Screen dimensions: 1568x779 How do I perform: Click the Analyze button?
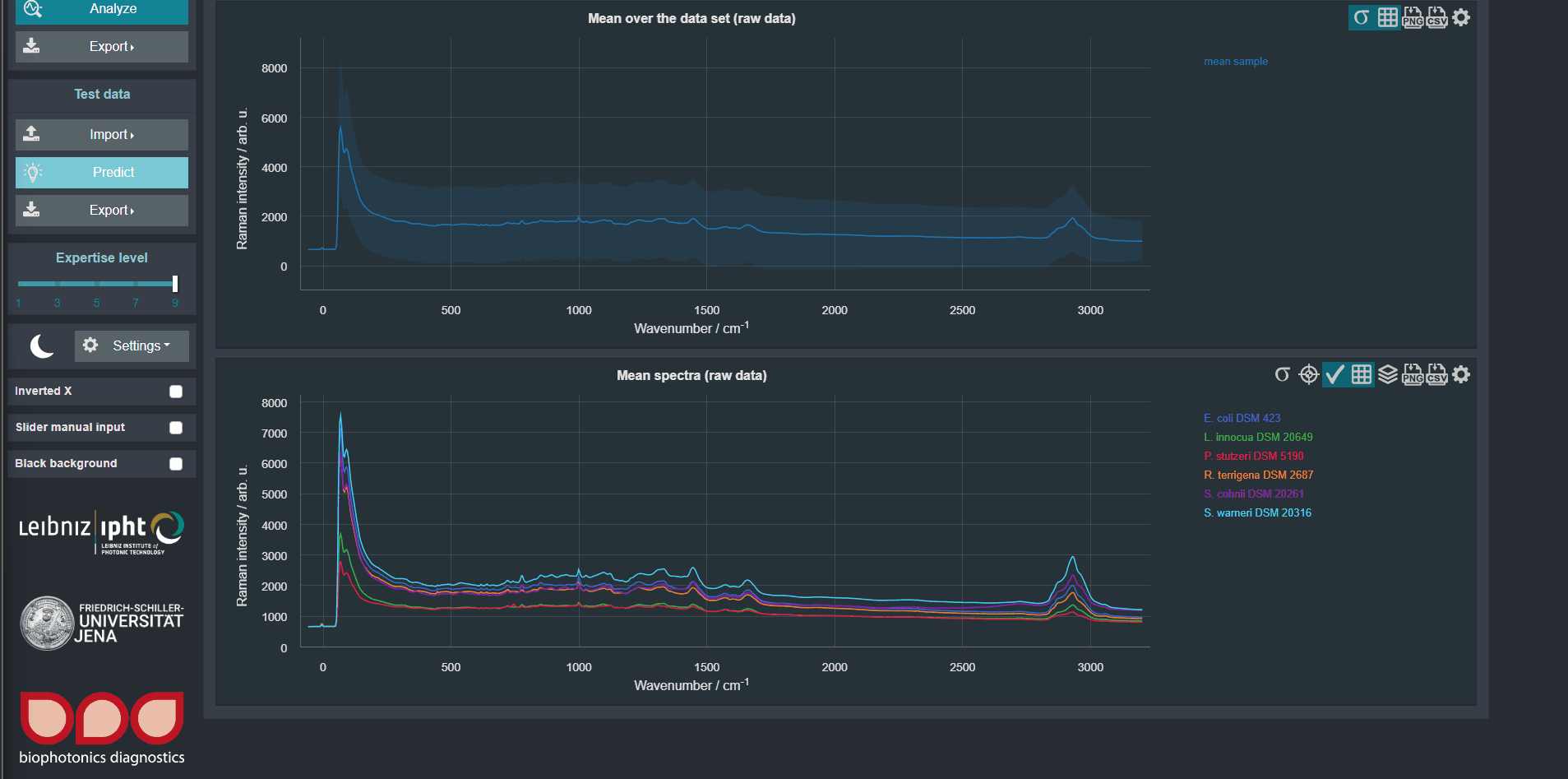(102, 10)
